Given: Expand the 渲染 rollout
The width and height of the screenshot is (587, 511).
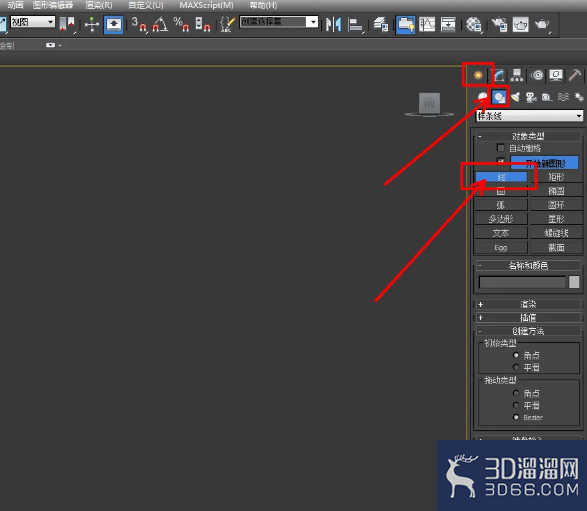Looking at the screenshot, I should pos(528,304).
